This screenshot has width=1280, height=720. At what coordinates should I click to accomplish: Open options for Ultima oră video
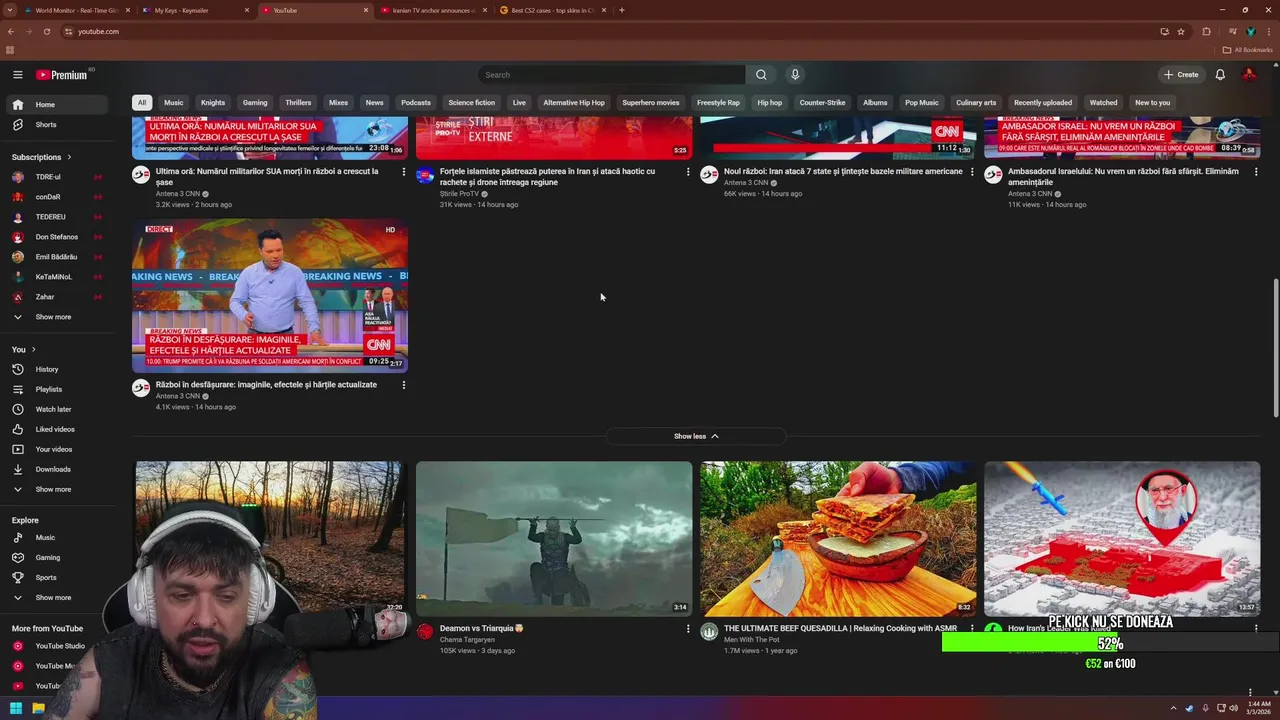(x=404, y=172)
